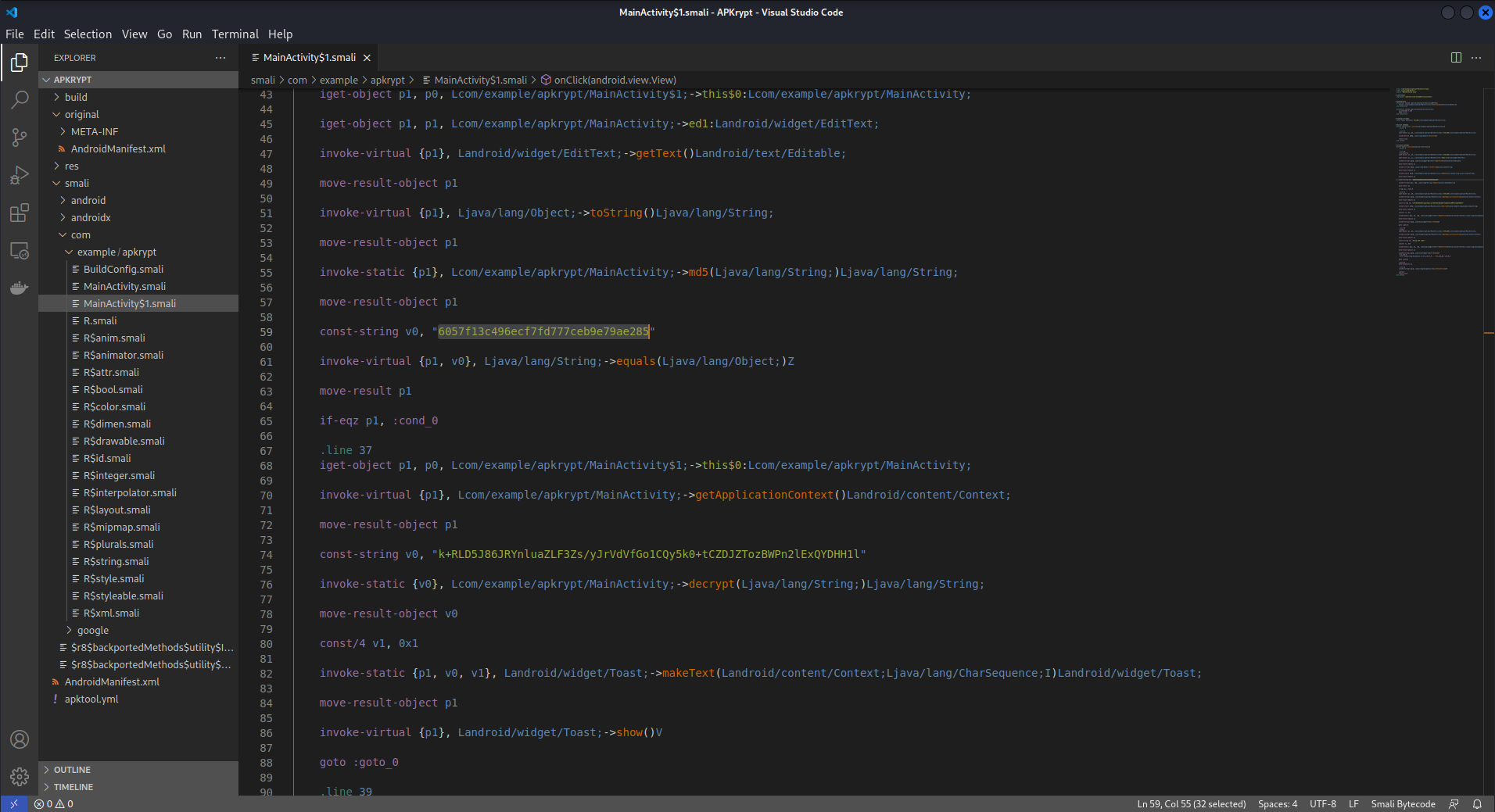
Task: Collapse the example/apkrypt folder
Action: [138, 252]
